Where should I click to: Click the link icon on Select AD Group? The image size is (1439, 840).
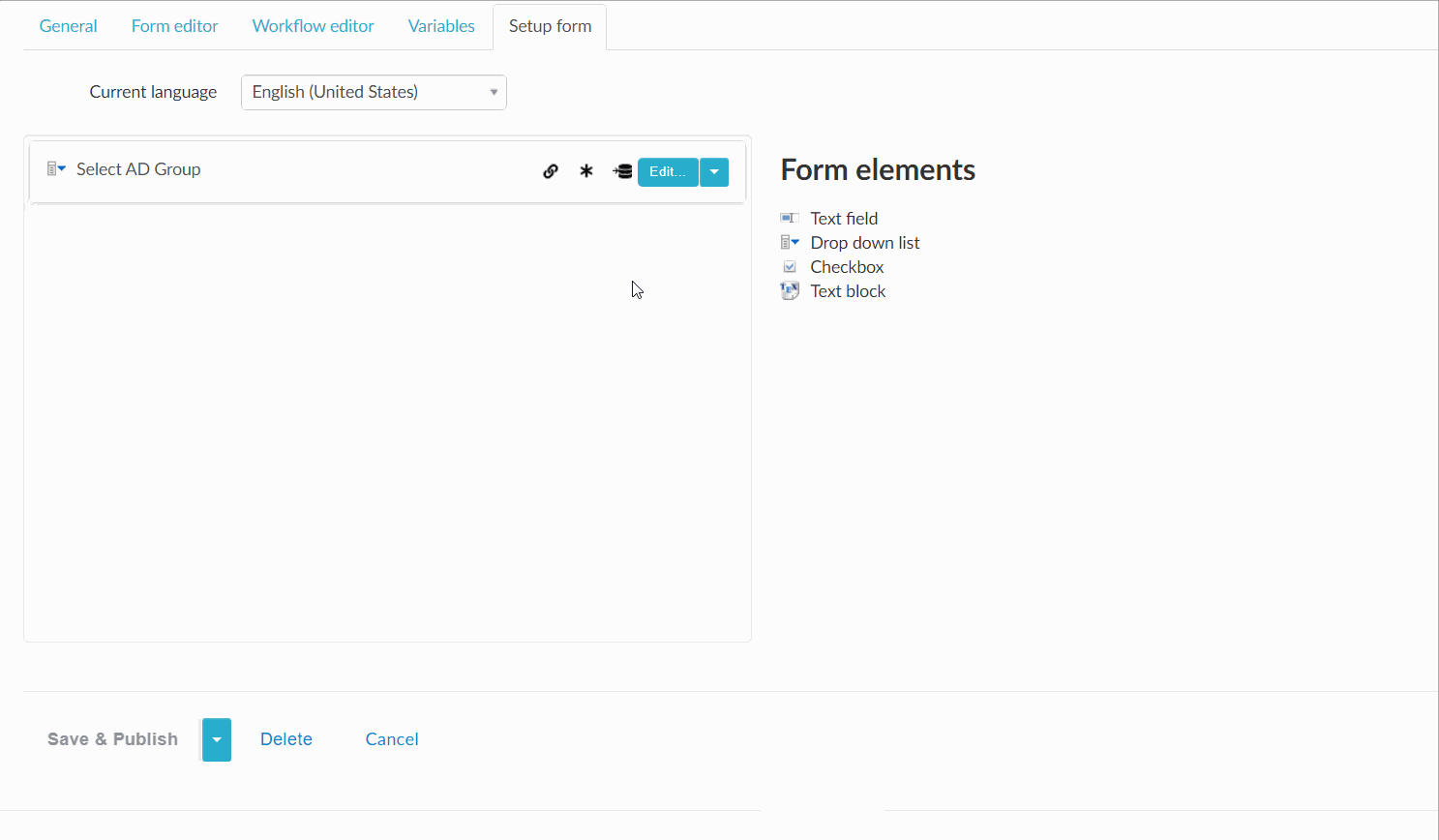coord(551,171)
